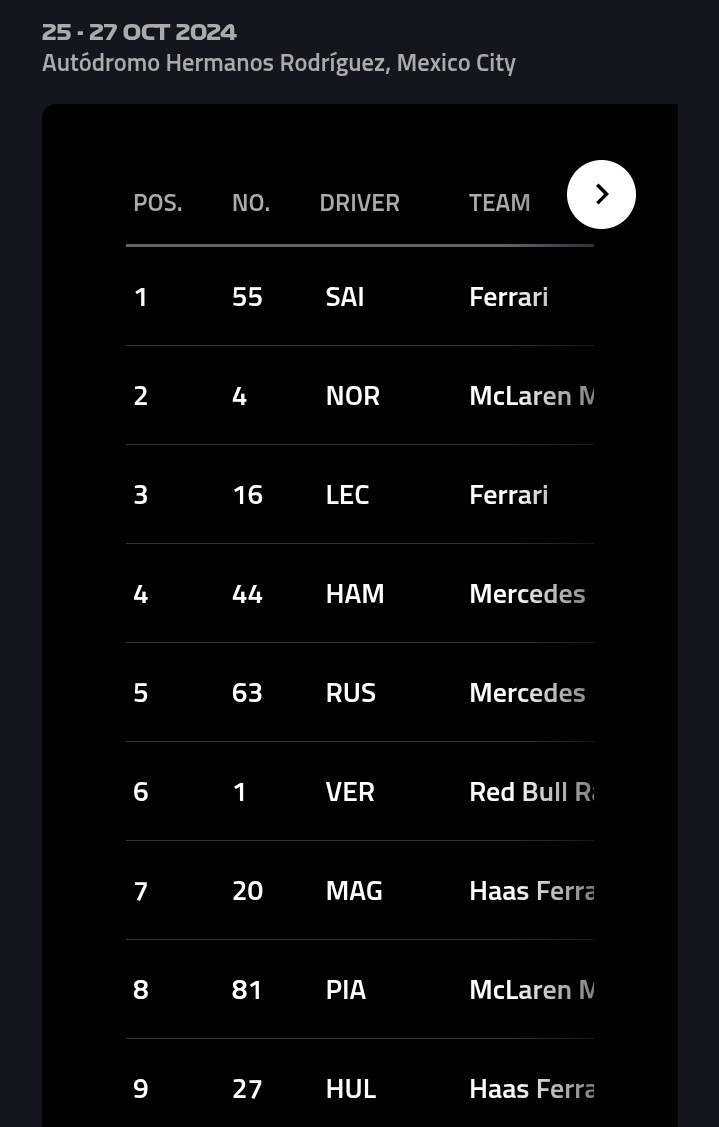Open HAM driver row

point(355,594)
